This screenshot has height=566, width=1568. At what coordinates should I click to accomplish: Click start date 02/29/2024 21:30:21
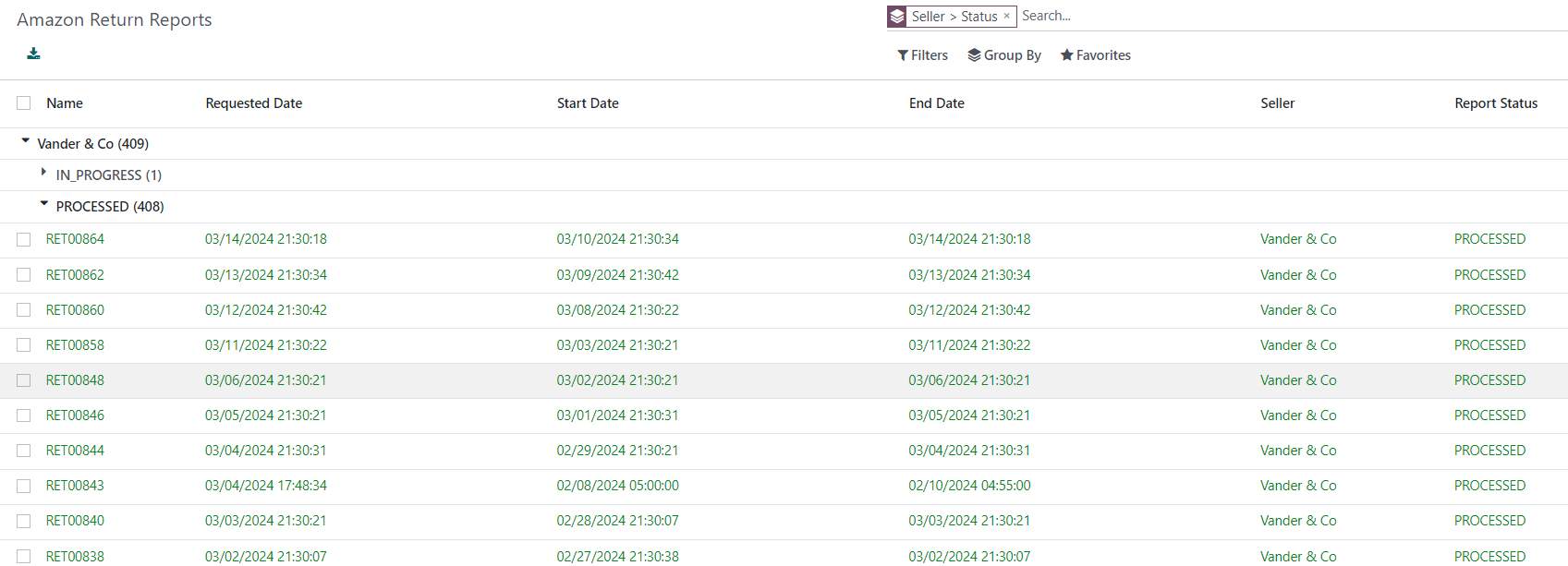tap(617, 451)
